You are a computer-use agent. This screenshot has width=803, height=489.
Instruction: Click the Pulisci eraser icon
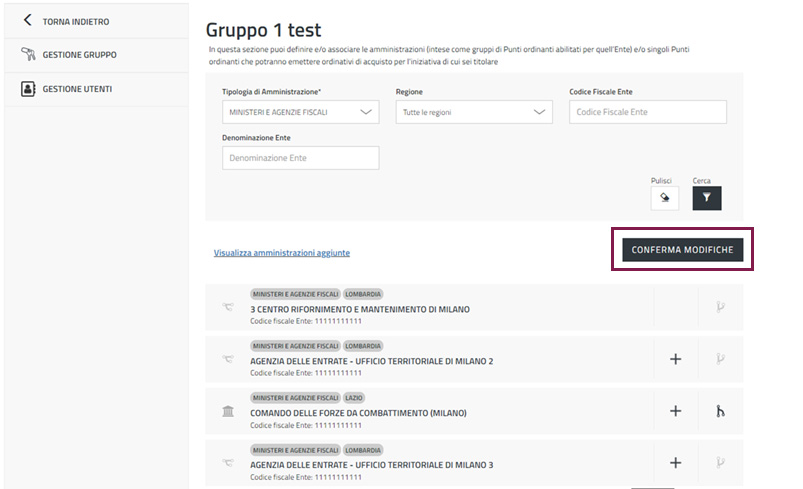663,198
